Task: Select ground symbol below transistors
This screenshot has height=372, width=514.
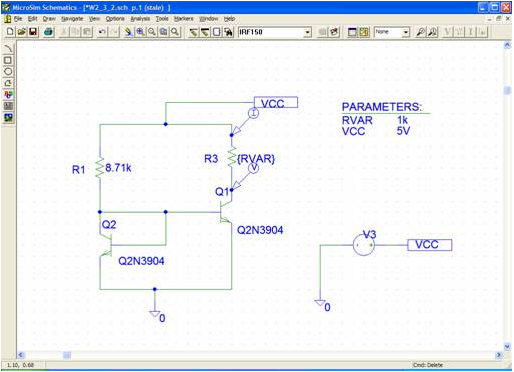Action: [155, 314]
